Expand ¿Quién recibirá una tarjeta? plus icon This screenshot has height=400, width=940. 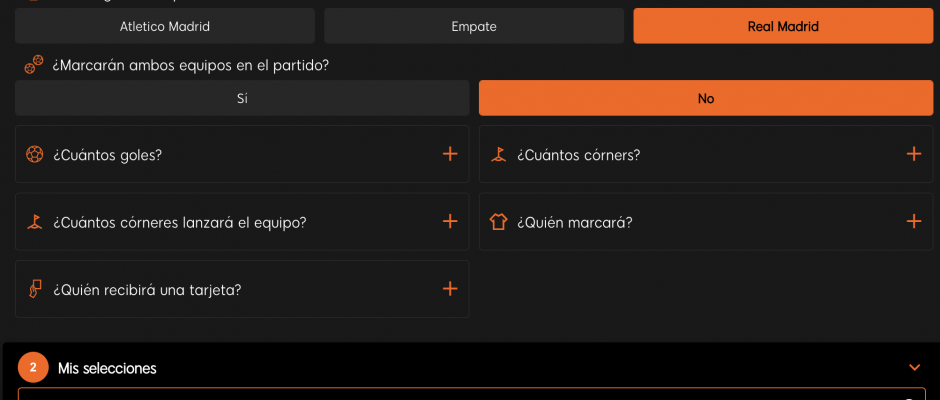pyautogui.click(x=450, y=289)
